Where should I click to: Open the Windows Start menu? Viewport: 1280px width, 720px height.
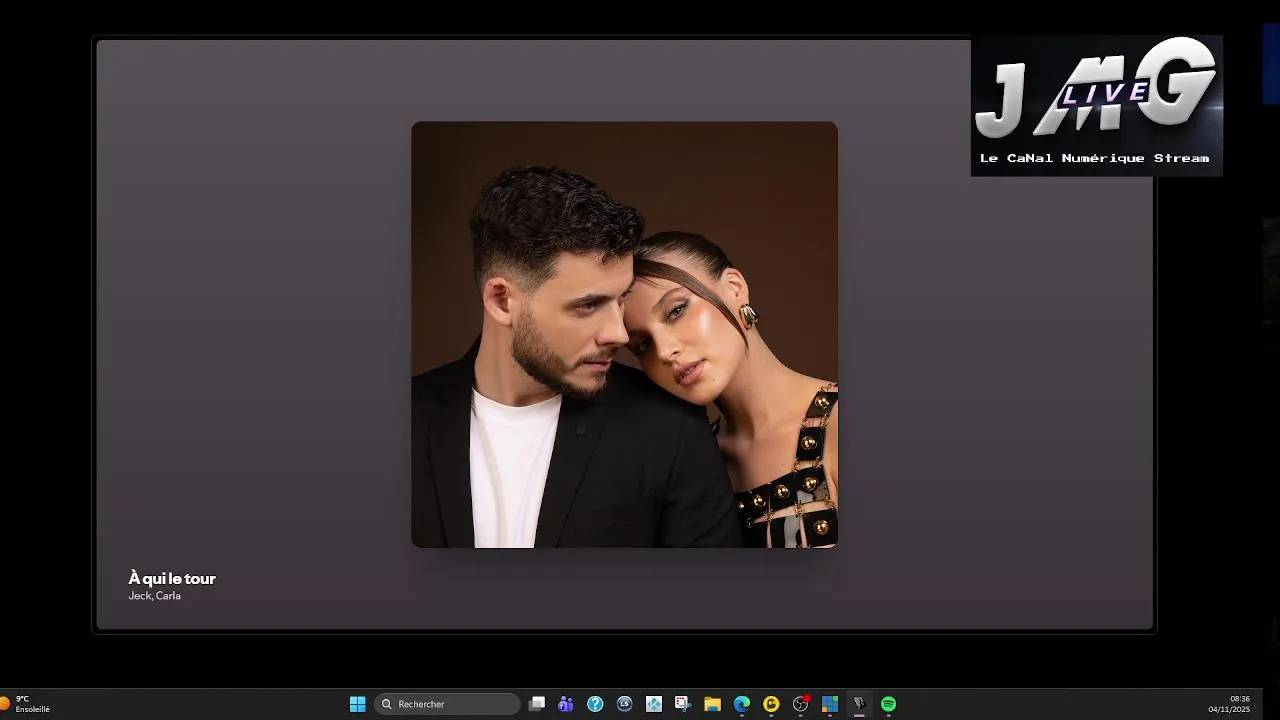coord(357,704)
